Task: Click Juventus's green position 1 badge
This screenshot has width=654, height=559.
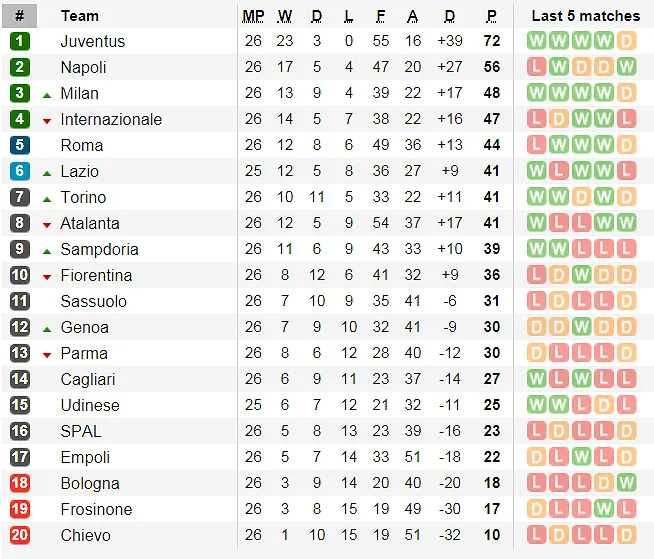Action: pyautogui.click(x=20, y=41)
